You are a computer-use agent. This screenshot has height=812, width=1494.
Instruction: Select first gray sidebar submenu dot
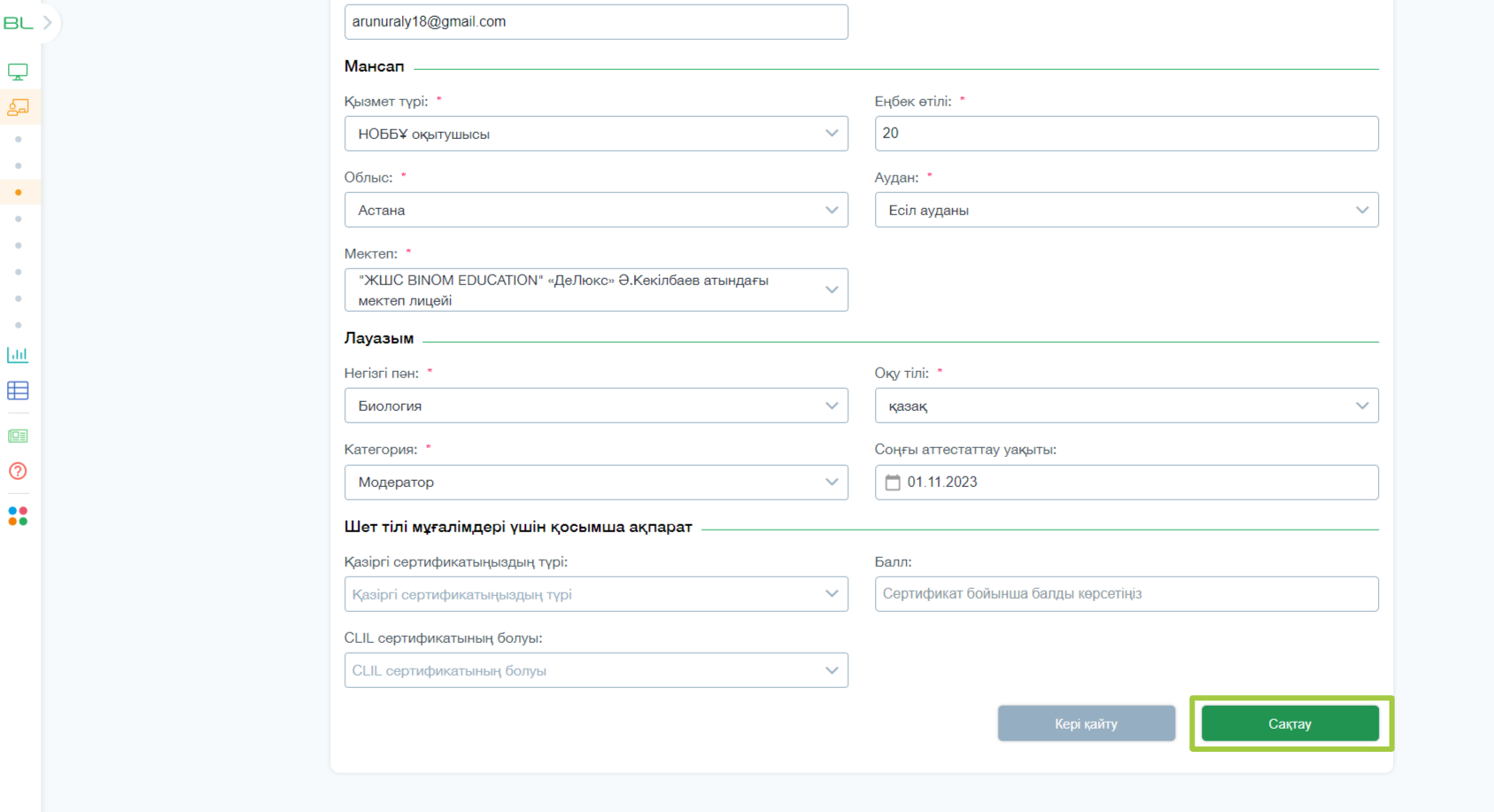tap(18, 139)
